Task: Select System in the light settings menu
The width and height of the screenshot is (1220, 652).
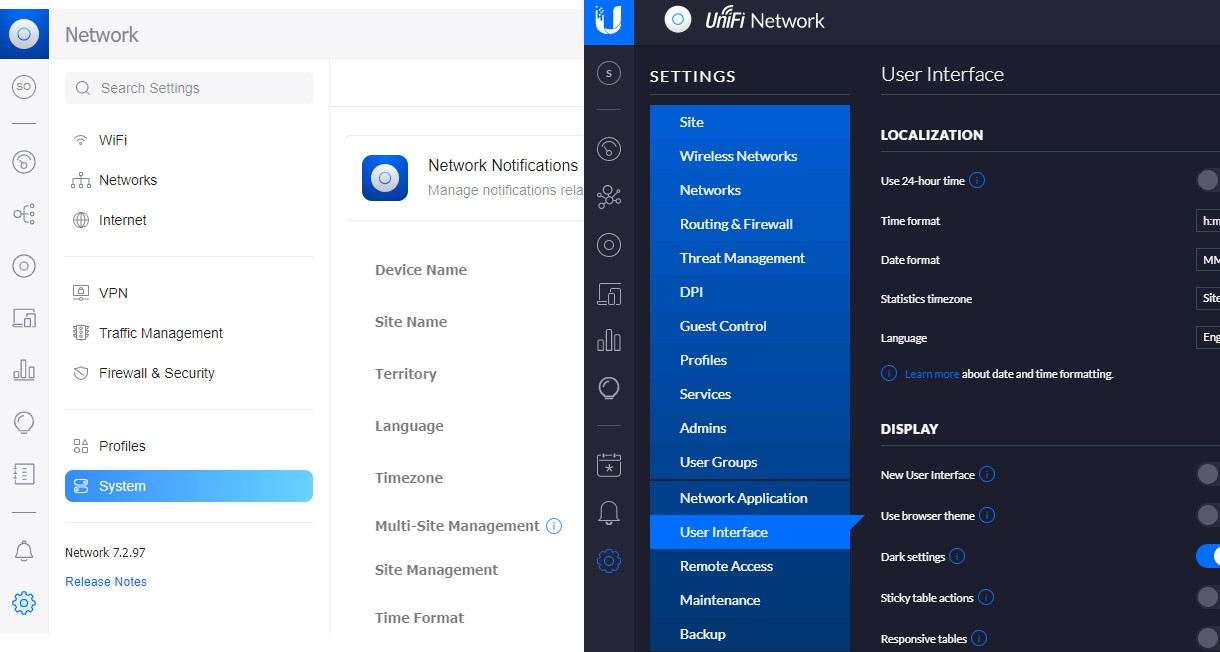Action: [x=189, y=486]
